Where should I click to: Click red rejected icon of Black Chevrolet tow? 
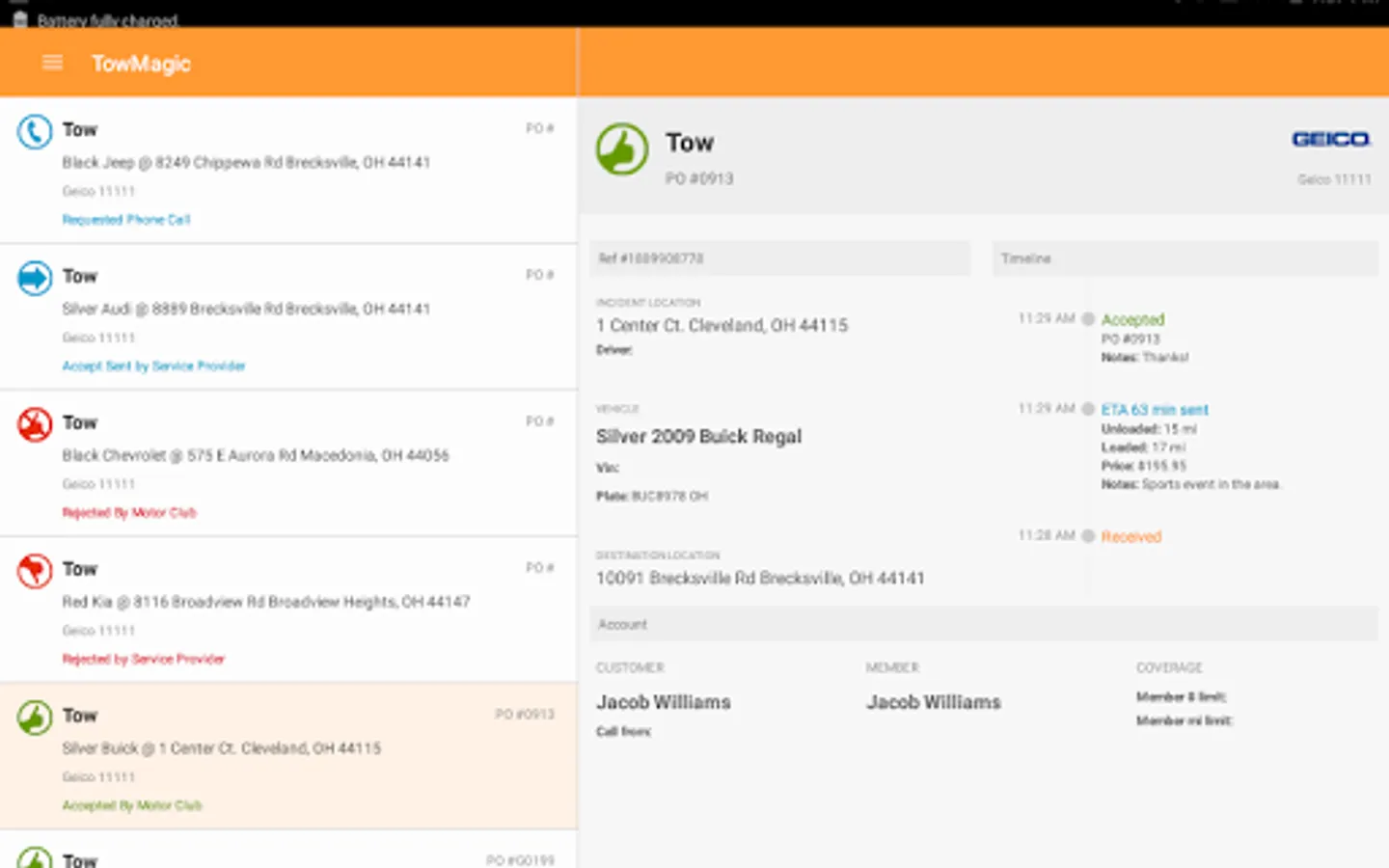click(35, 424)
